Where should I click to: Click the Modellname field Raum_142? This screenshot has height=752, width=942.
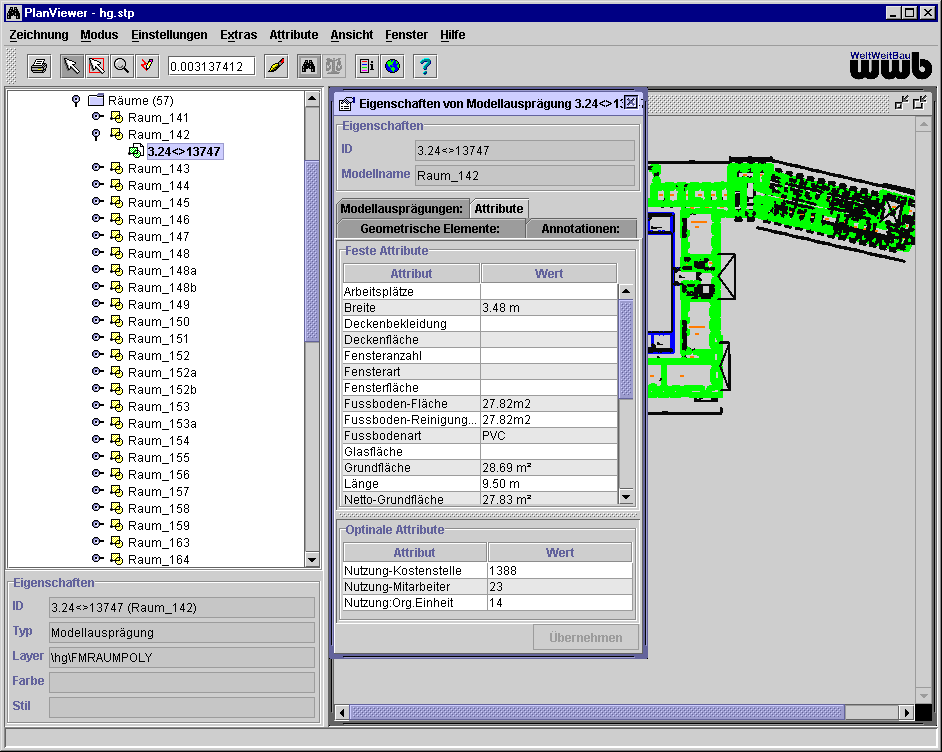(x=524, y=175)
